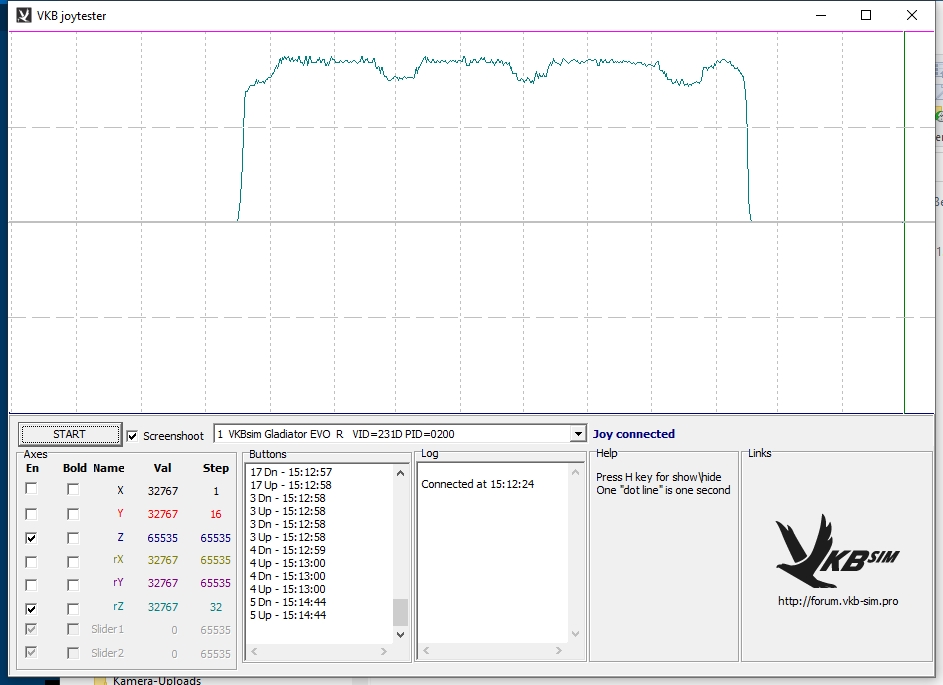The image size is (943, 685).
Task: Minimize the VKB joytester window
Action: point(821,15)
